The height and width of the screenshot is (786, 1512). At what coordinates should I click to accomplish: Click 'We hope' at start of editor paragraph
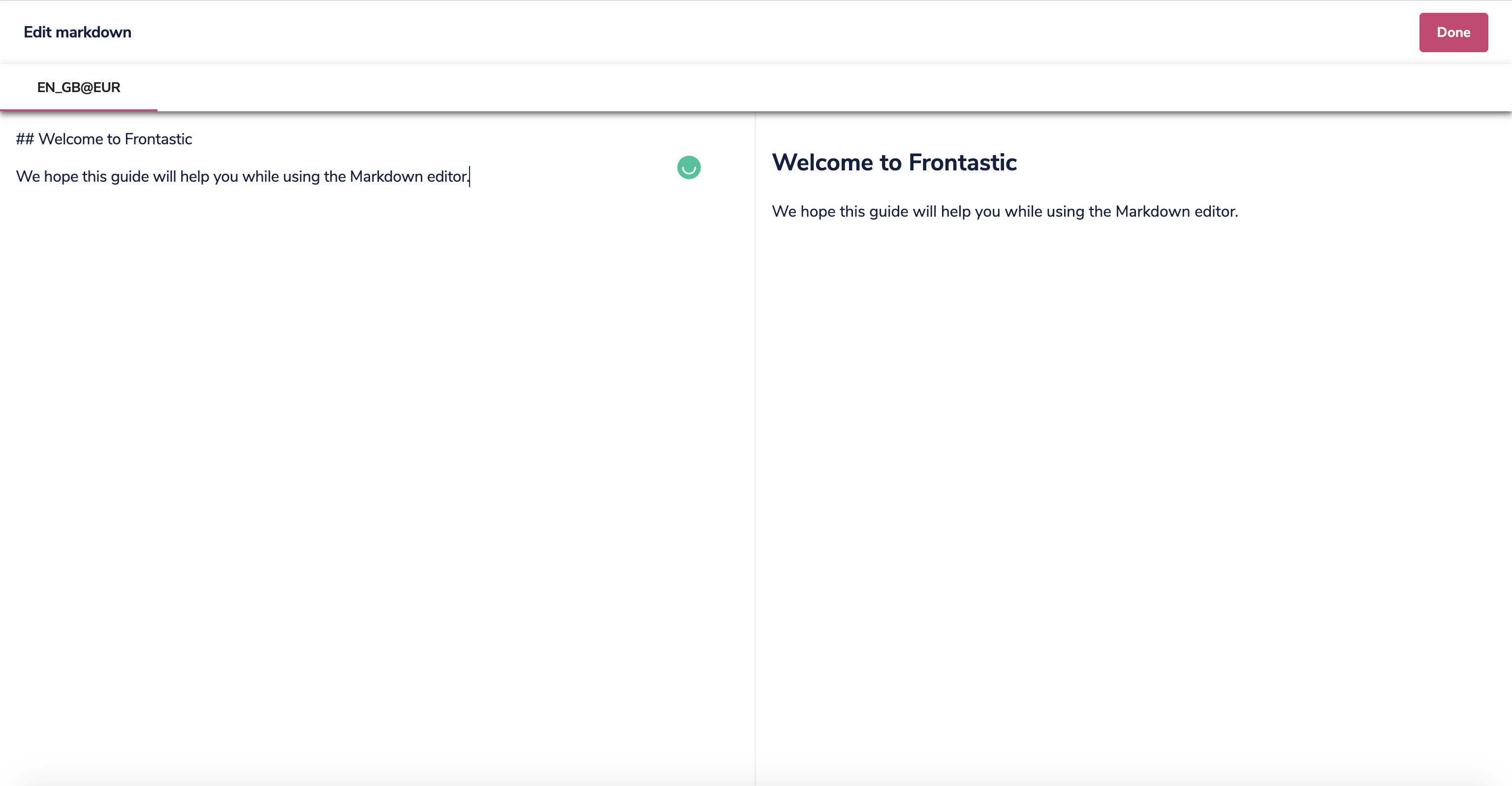click(46, 177)
